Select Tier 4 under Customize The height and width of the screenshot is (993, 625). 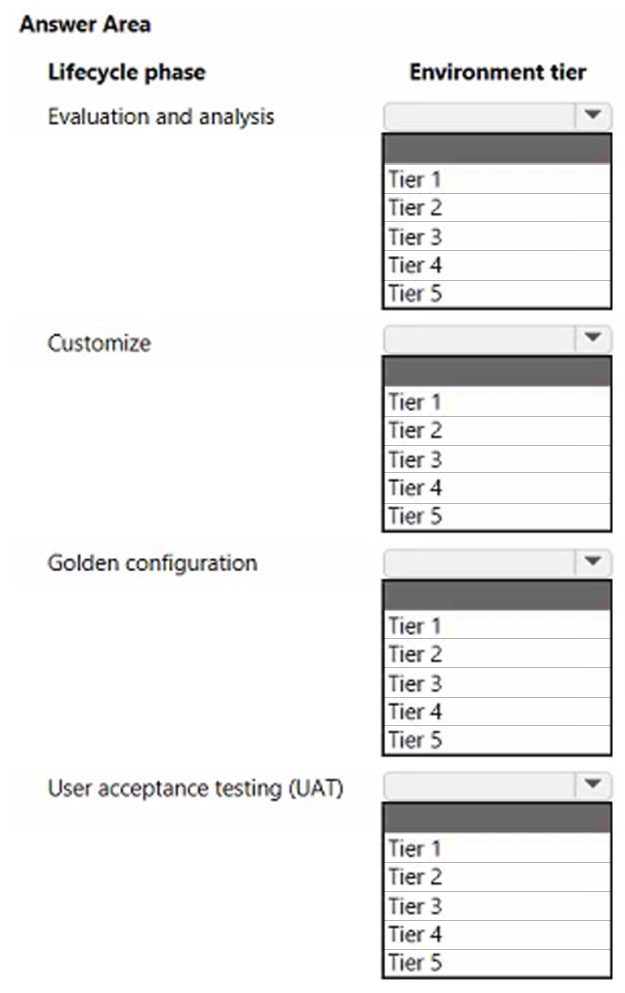497,488
